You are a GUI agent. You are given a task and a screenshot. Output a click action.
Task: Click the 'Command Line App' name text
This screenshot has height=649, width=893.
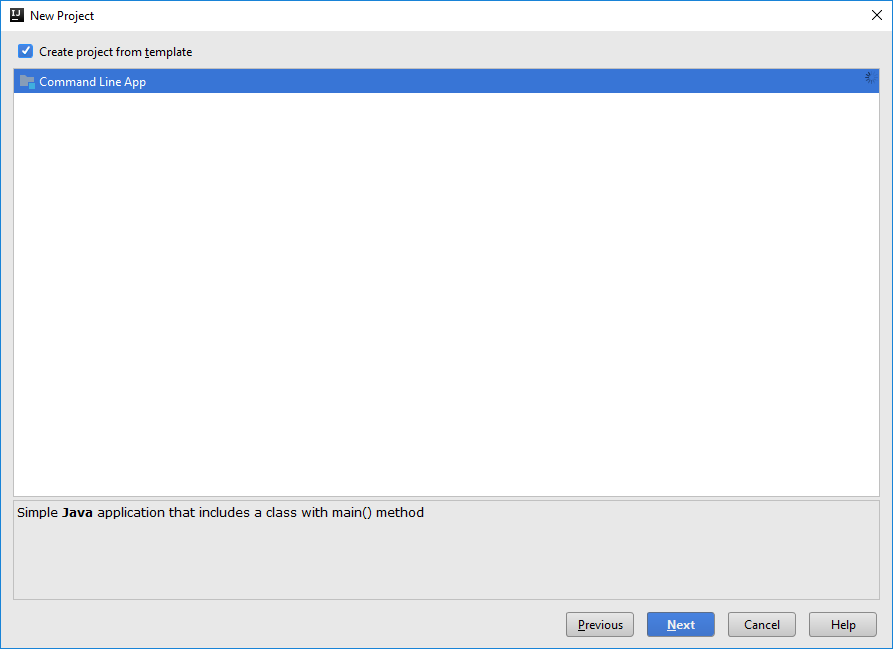[x=92, y=82]
